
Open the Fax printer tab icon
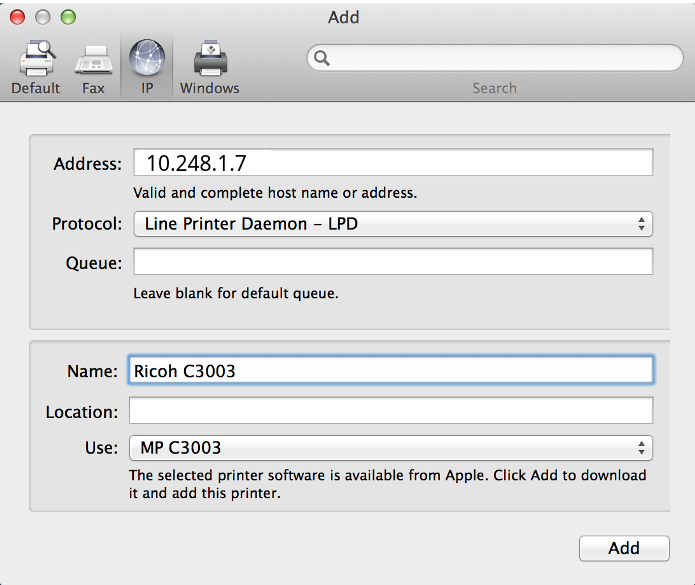(x=93, y=60)
